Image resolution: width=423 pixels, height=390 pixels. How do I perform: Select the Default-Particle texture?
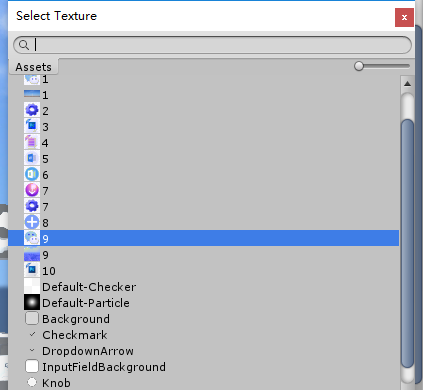(203, 303)
